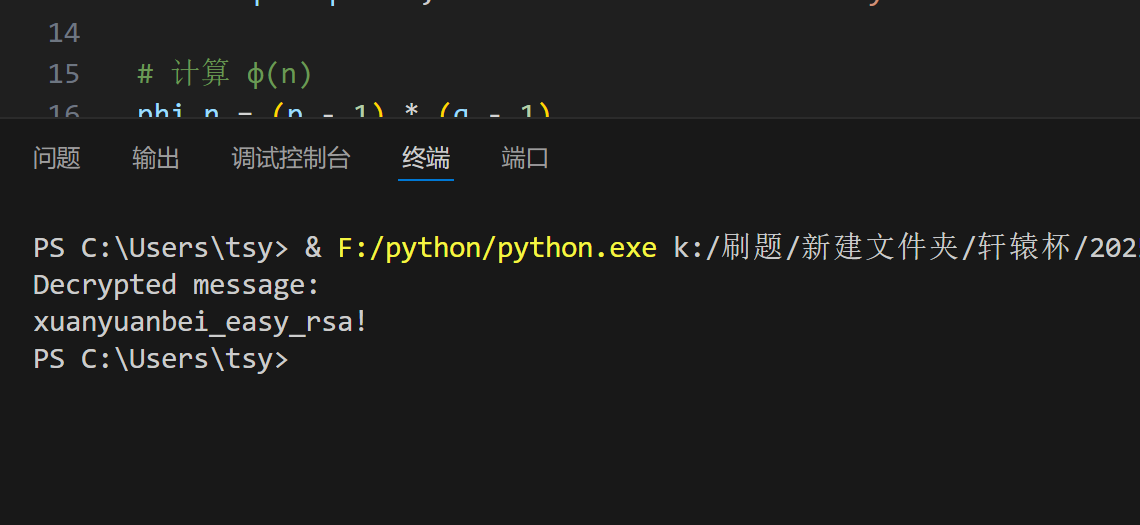Viewport: 1140px width, 525px height.
Task: Click the (q - 1) expression in code
Action: pos(495,111)
